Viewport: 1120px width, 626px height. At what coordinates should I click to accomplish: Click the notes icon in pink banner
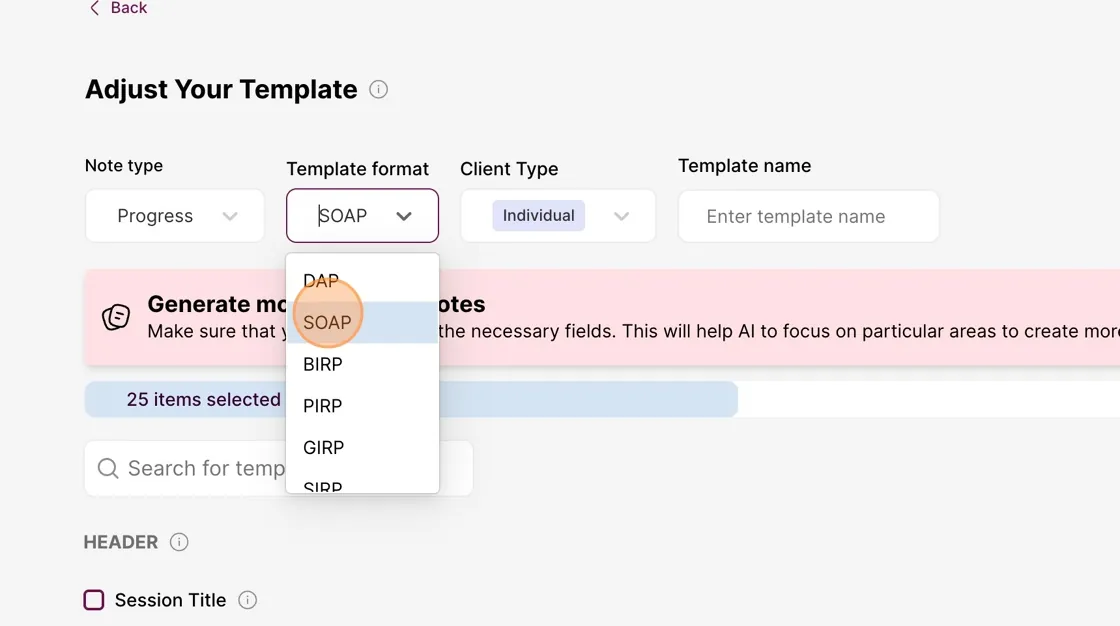pyautogui.click(x=116, y=317)
